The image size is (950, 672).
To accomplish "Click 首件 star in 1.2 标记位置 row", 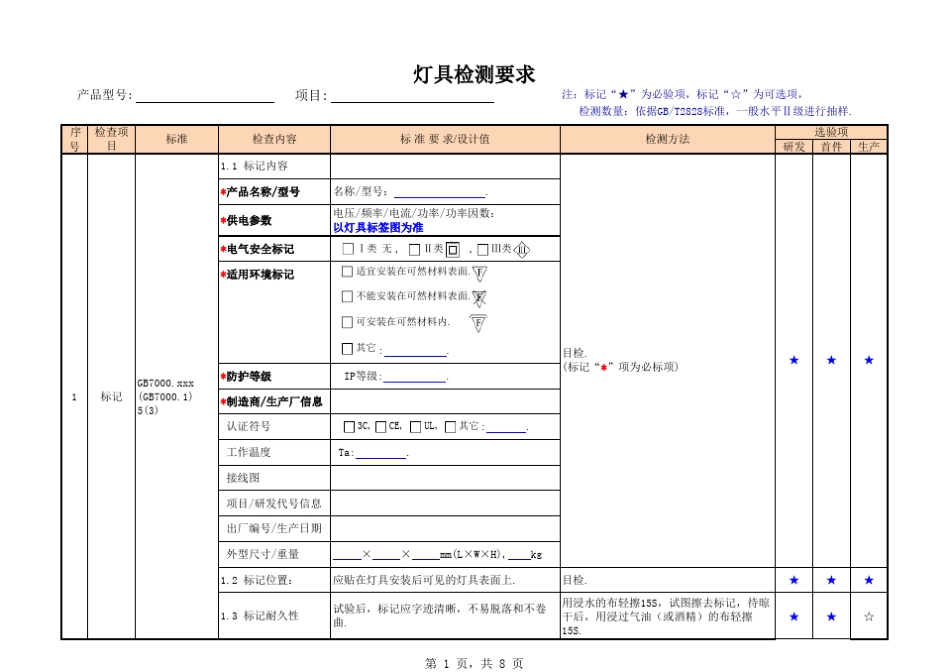I will pos(831,581).
